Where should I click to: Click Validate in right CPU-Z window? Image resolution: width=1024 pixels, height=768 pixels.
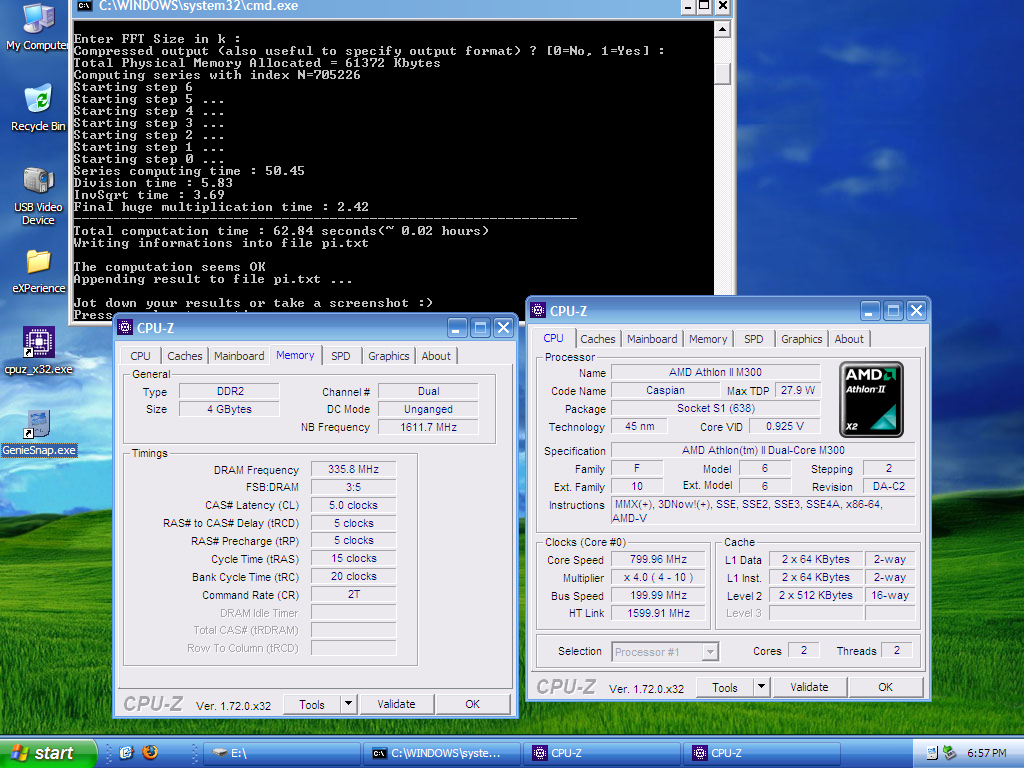pos(809,687)
